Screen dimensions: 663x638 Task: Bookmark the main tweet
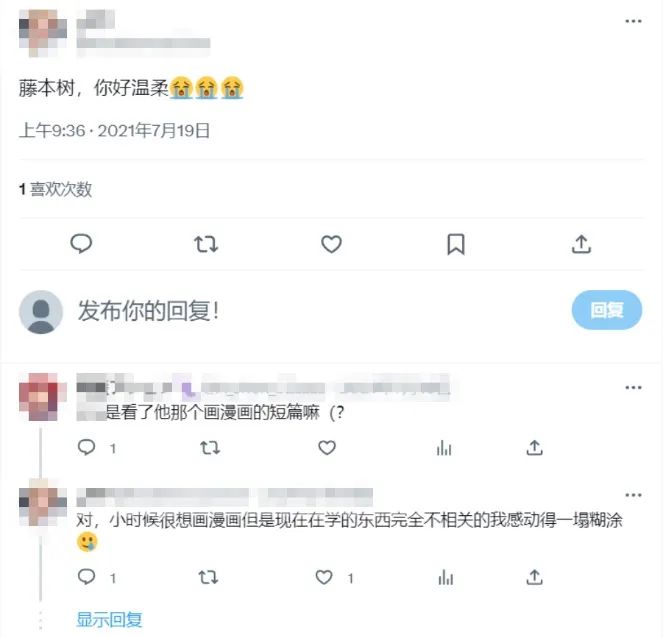(456, 244)
